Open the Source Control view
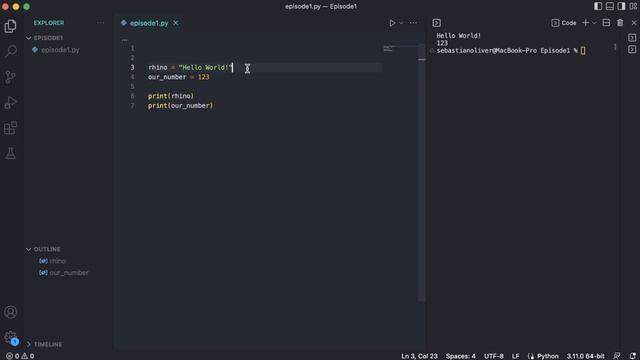 point(11,77)
